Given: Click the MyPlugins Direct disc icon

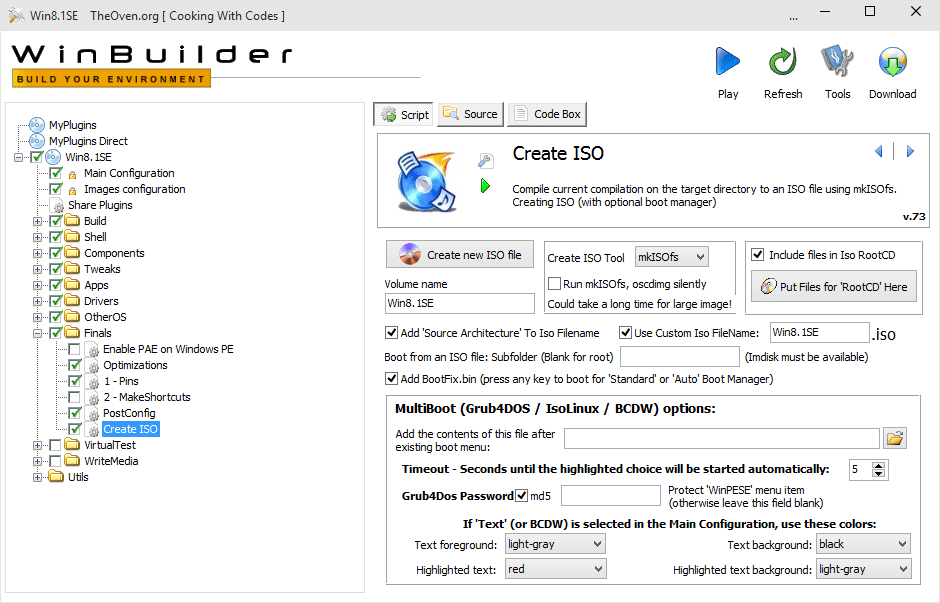Looking at the screenshot, I should coord(37,141).
